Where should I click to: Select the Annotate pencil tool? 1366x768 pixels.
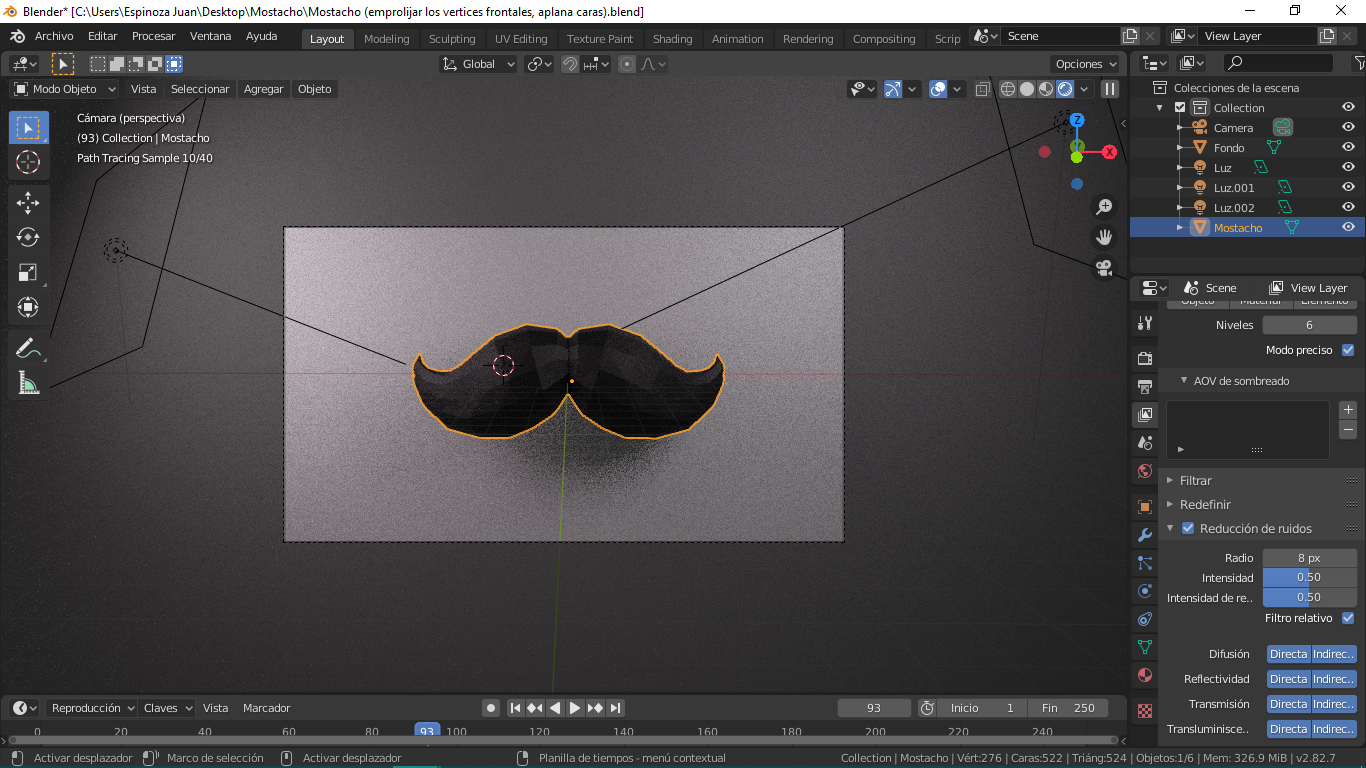click(x=28, y=349)
